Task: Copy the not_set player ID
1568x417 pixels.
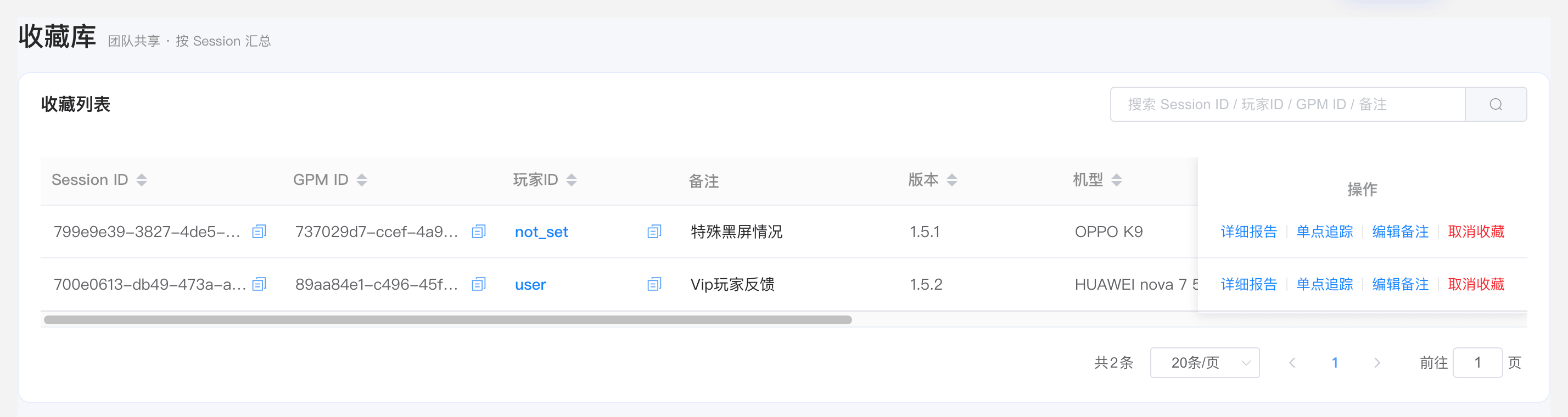Action: click(x=654, y=232)
